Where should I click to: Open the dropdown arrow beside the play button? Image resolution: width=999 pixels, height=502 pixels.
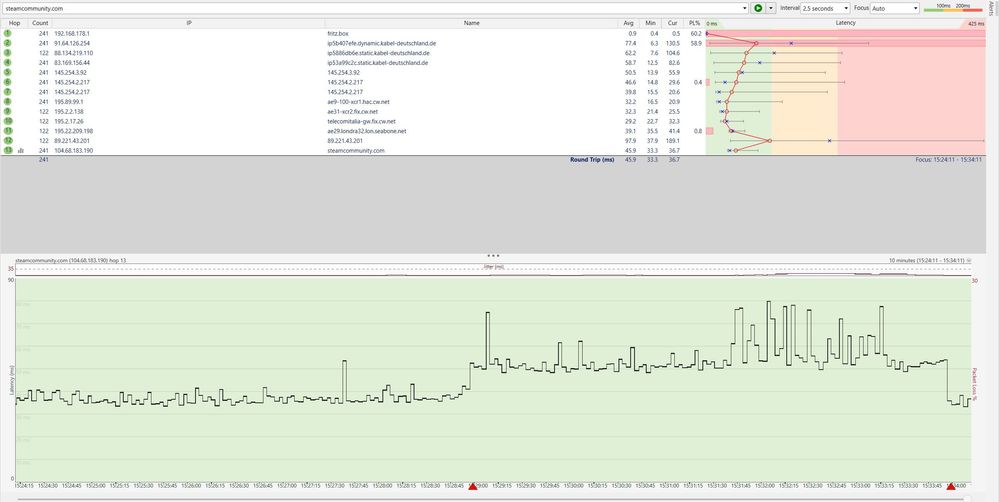pyautogui.click(x=771, y=8)
